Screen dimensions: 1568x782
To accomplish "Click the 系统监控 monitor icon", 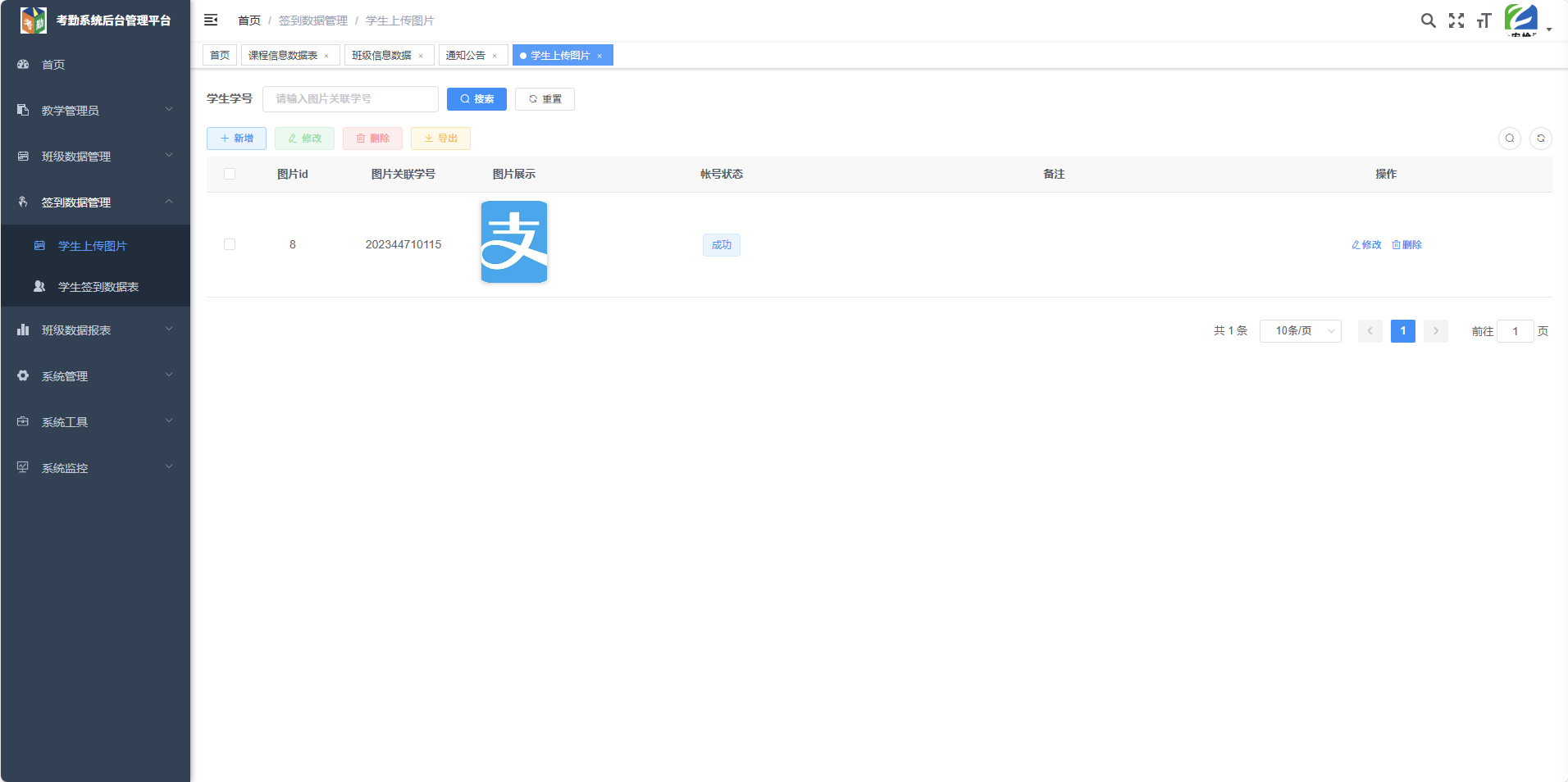I will pyautogui.click(x=23, y=467).
